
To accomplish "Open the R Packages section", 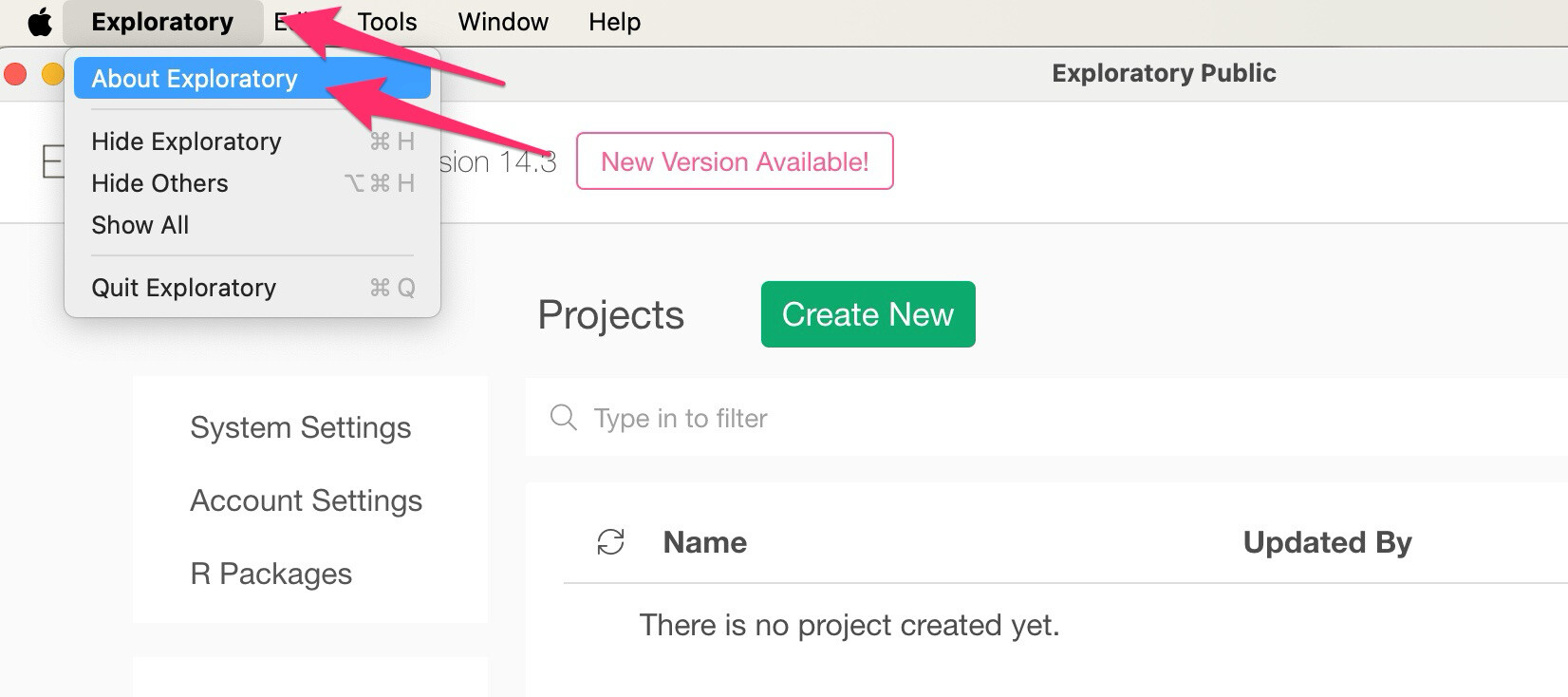I will point(271,574).
